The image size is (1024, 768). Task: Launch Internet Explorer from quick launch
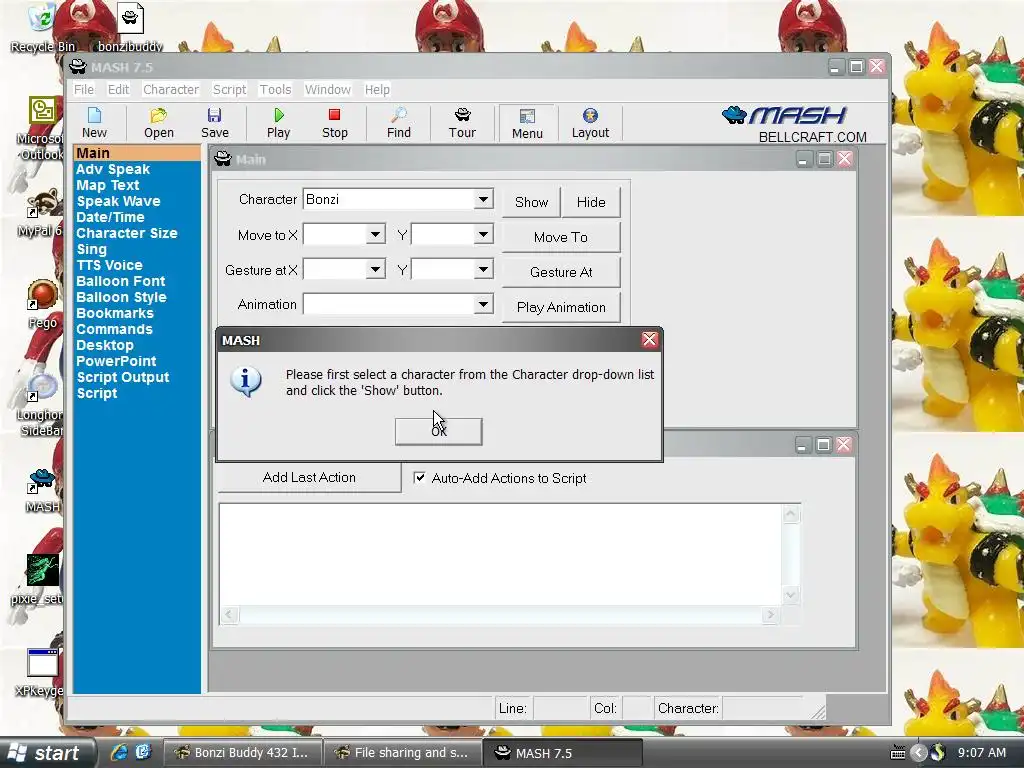click(x=118, y=752)
